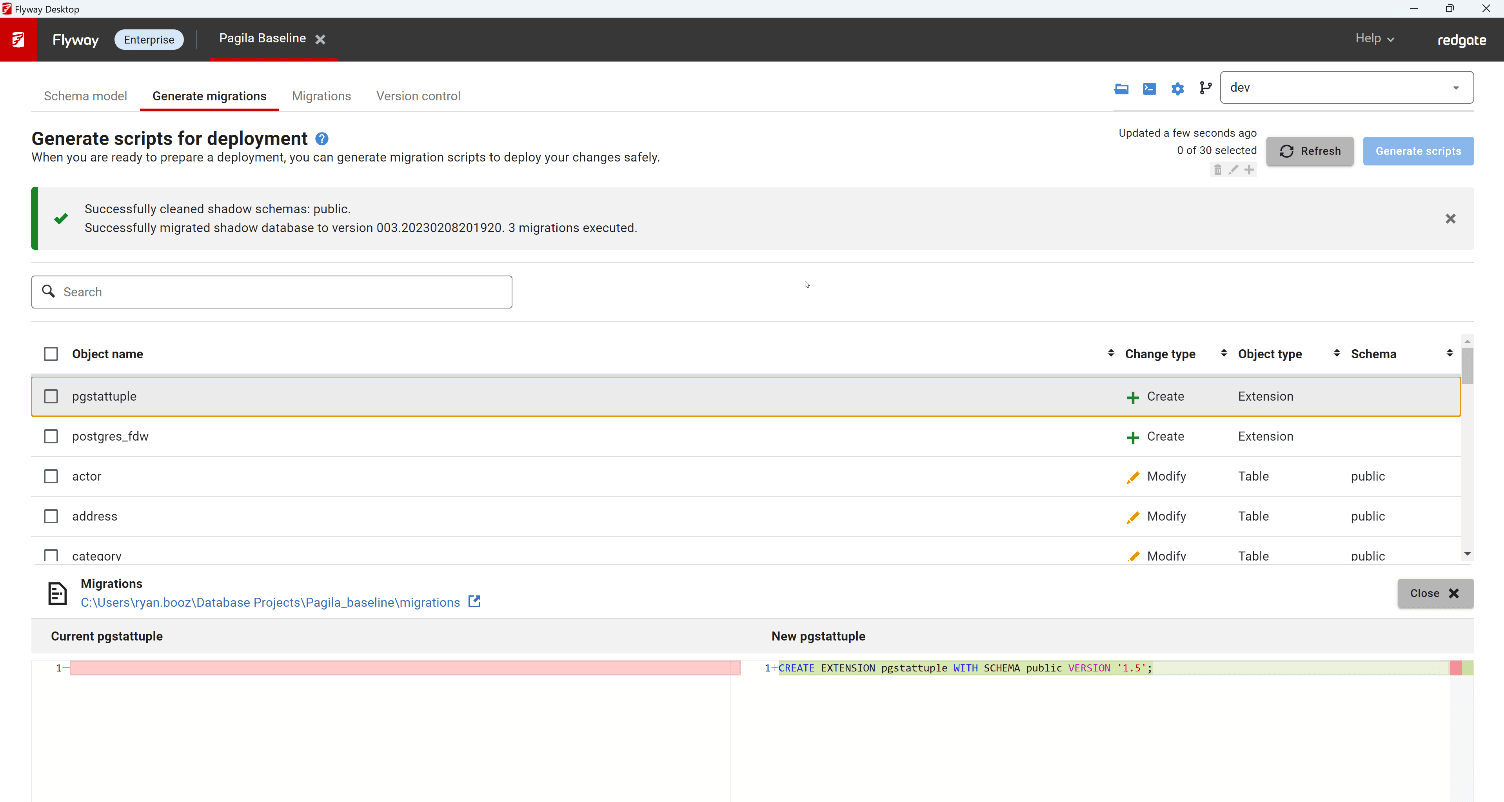Screen dimensions: 1504x802
Task: Click the search magnifier icon
Action: click(x=48, y=292)
